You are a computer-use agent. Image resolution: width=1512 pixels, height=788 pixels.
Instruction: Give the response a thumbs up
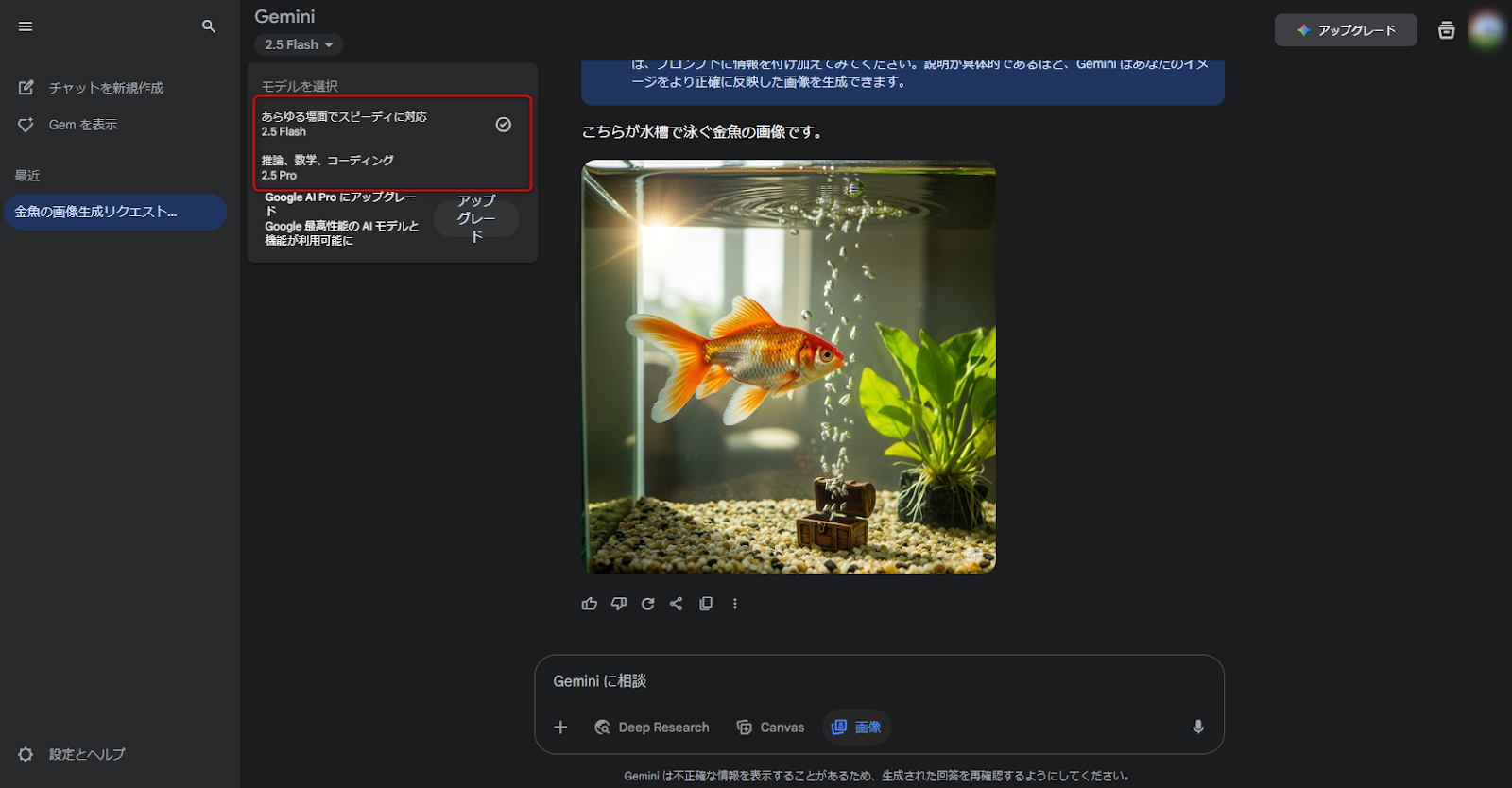tap(590, 604)
